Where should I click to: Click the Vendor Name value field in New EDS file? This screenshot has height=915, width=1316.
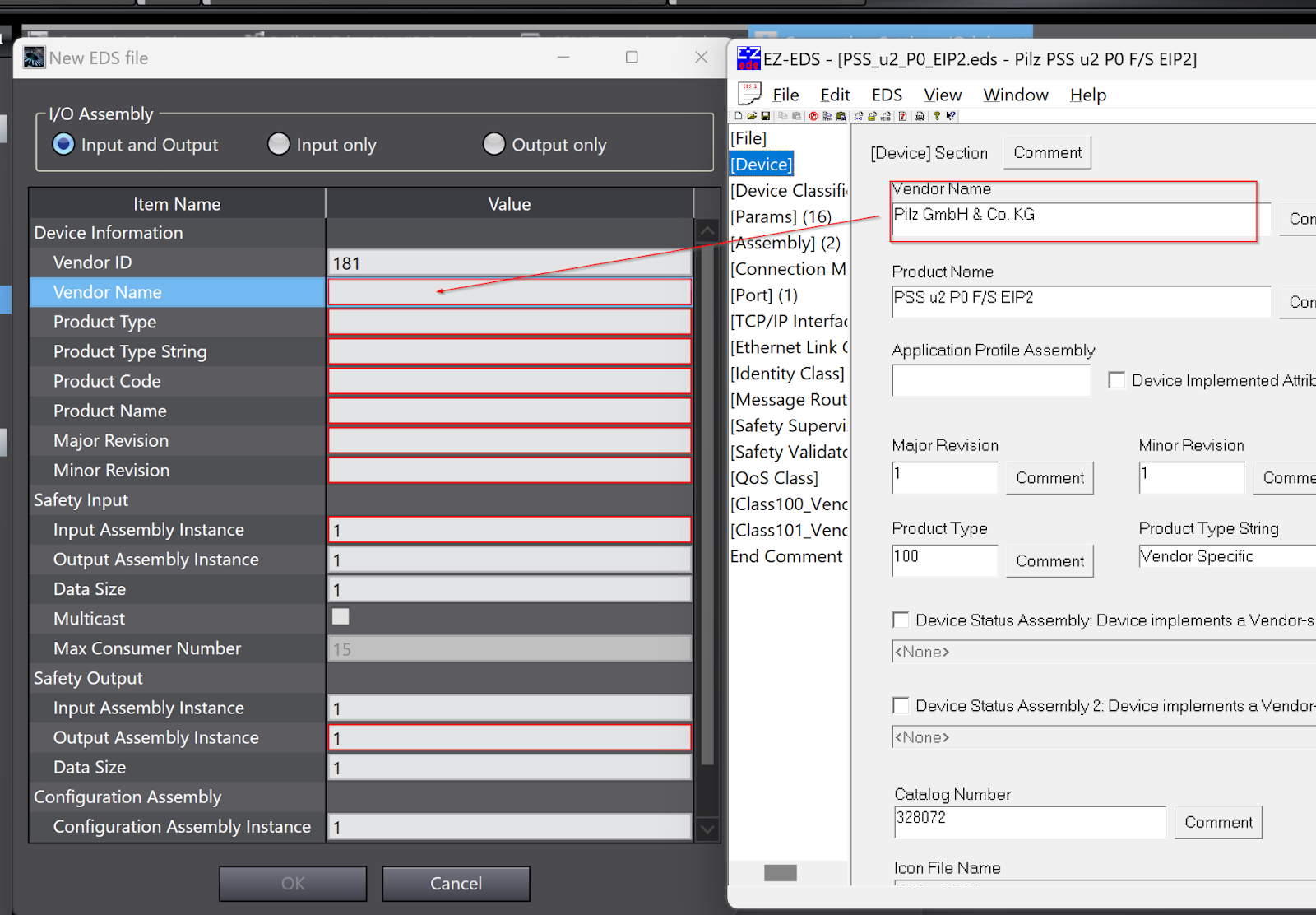(x=510, y=292)
